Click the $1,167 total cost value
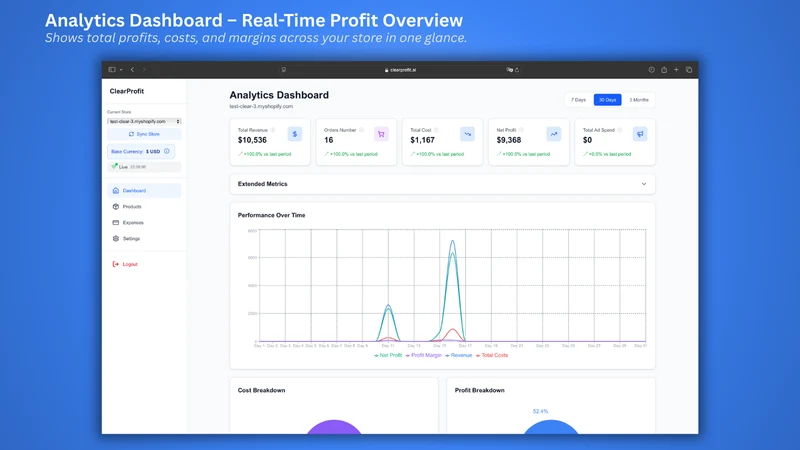This screenshot has width=800, height=450. [x=422, y=140]
